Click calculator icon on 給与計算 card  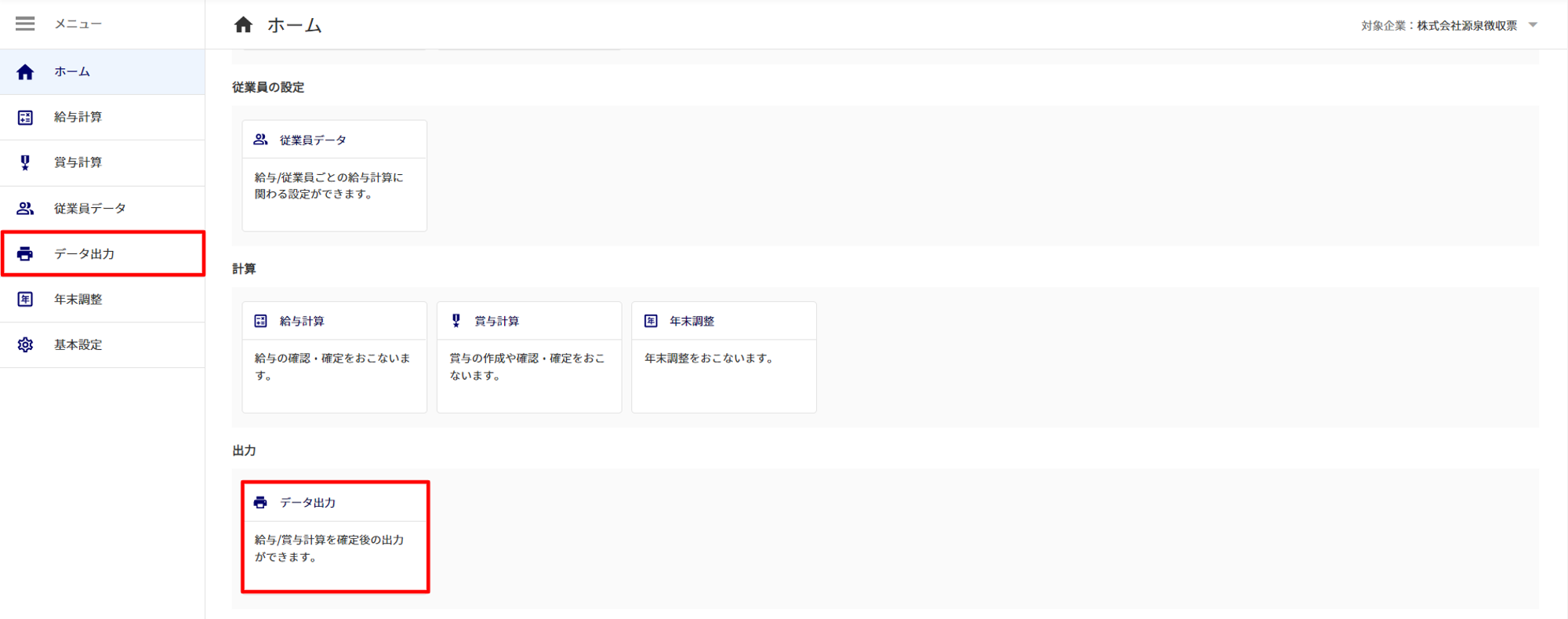(261, 321)
